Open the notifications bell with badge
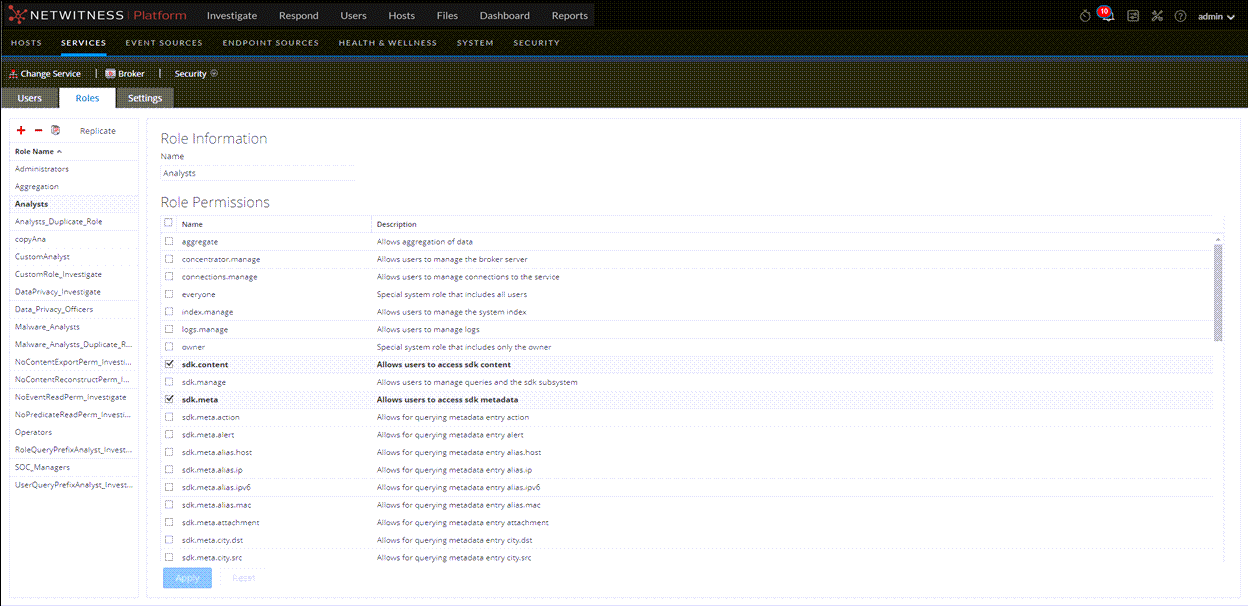Screen dimensions: 1248x606 [x=1107, y=16]
